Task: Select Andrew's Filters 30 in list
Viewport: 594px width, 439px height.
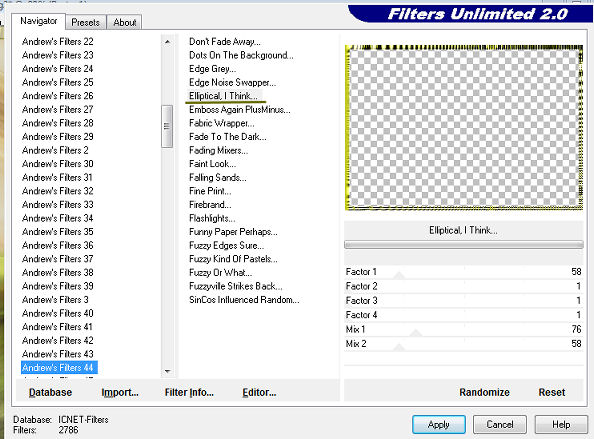Action: pyautogui.click(x=58, y=164)
